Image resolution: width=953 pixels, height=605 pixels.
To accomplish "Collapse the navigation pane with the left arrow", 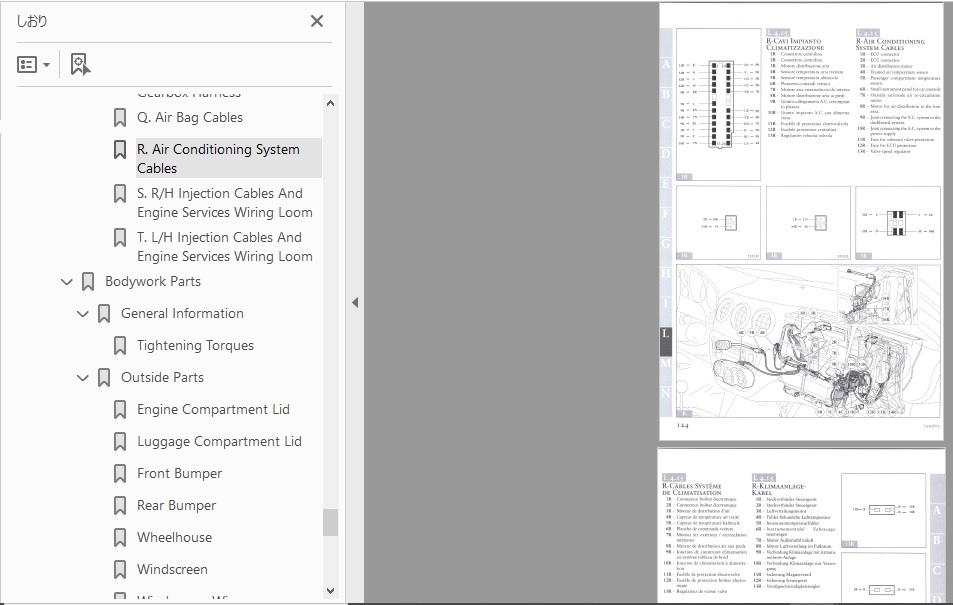I will tap(355, 302).
